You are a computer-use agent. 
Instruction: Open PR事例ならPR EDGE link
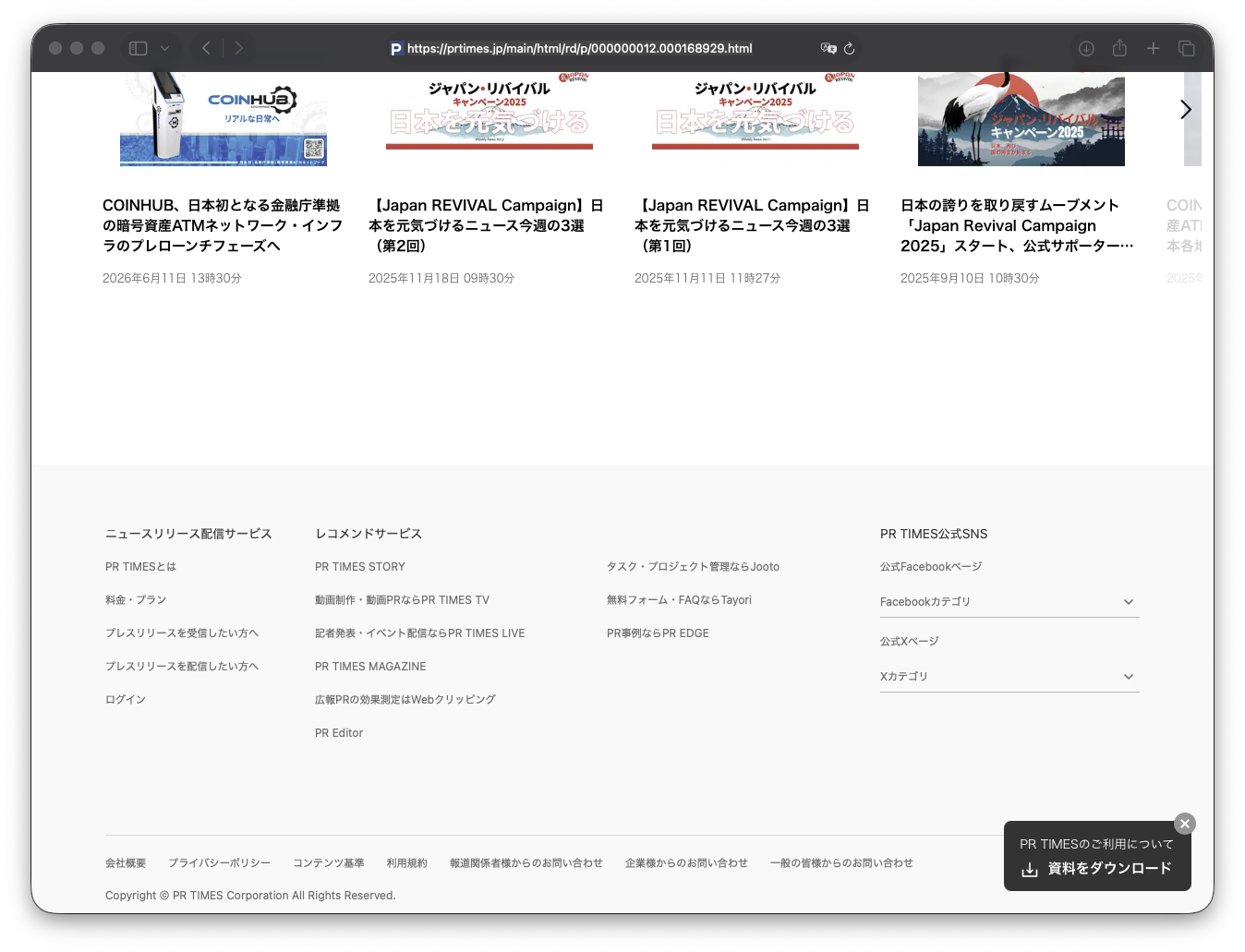tap(658, 633)
